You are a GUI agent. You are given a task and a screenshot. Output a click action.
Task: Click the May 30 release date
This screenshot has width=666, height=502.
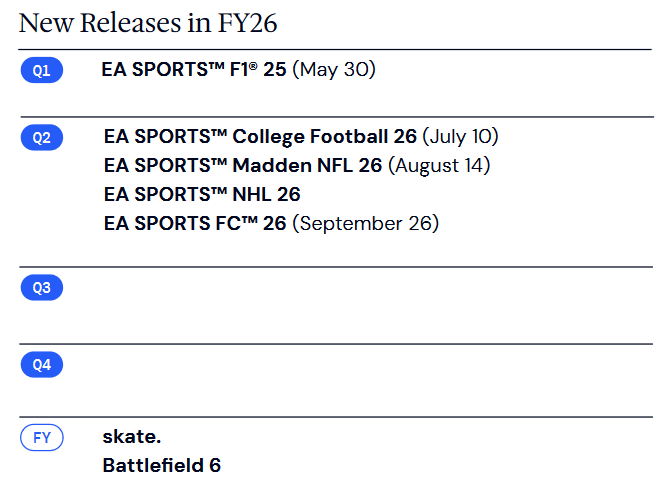click(334, 69)
